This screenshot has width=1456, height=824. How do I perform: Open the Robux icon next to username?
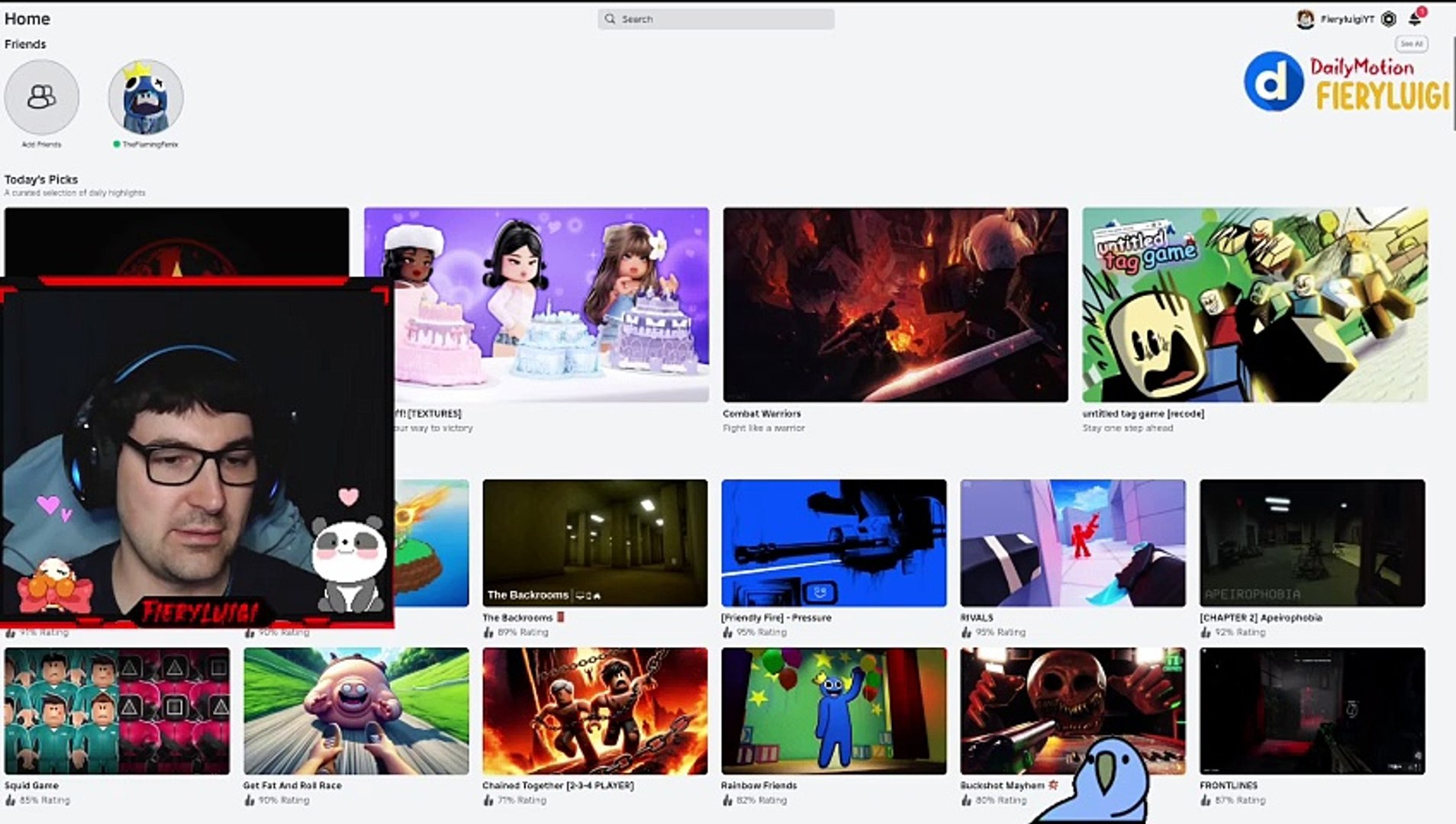(1389, 19)
